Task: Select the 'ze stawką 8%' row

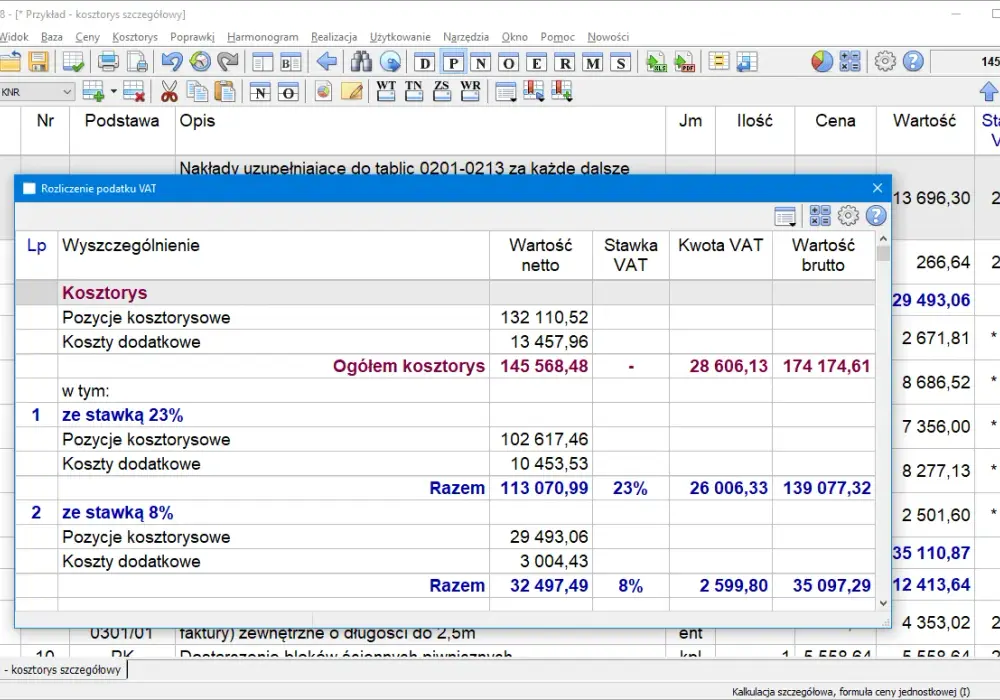Action: [x=445, y=513]
